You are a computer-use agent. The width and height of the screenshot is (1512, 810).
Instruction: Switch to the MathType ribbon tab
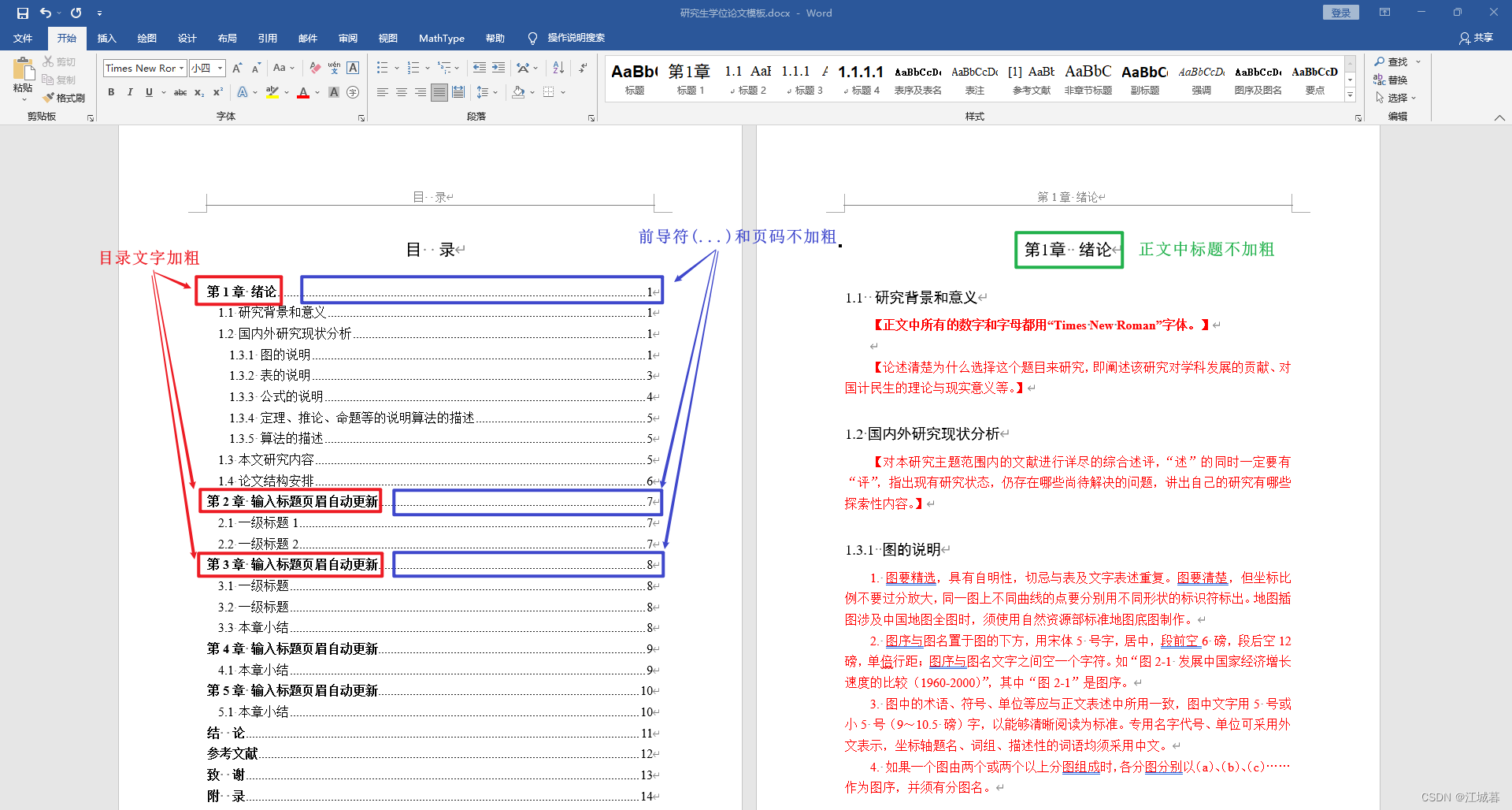pyautogui.click(x=441, y=38)
